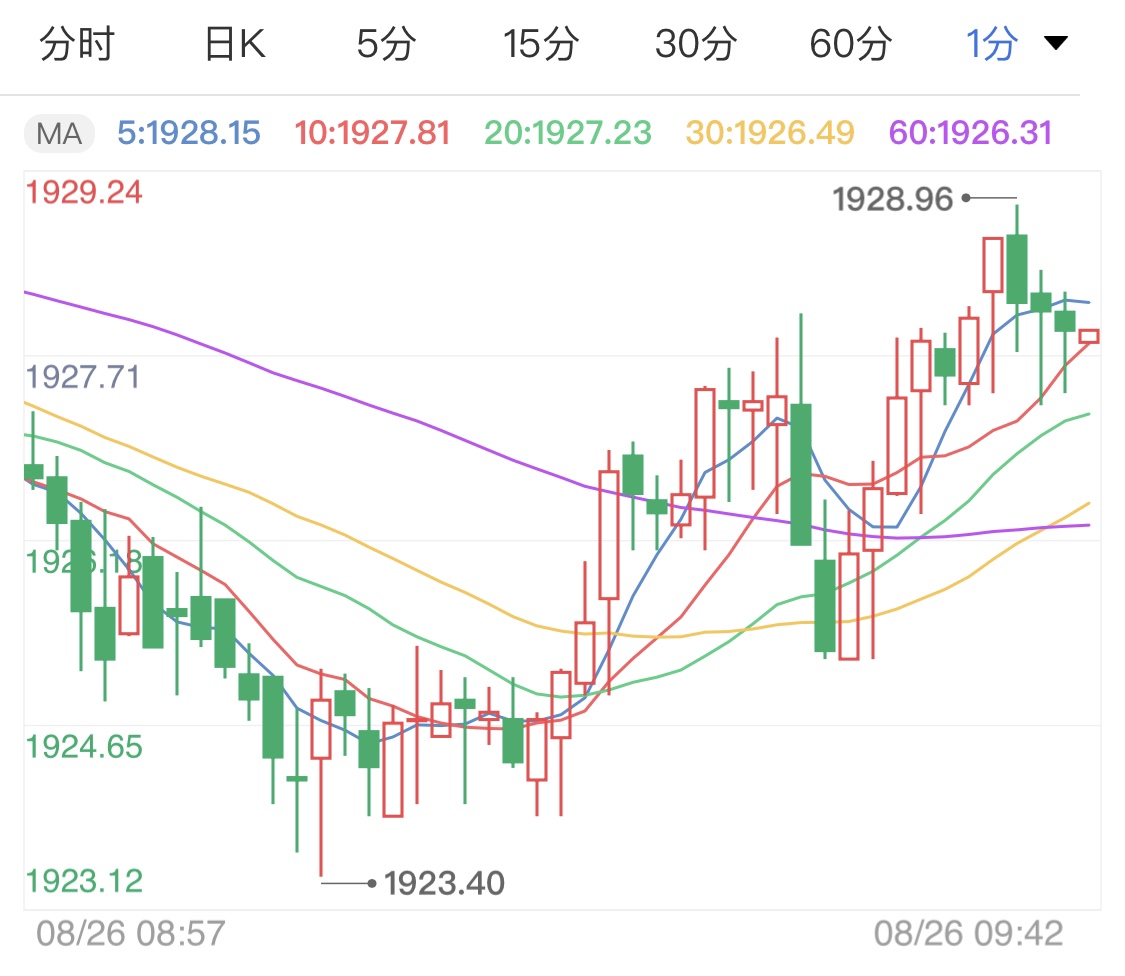Expand the interval dropdown arrow next to 1分
This screenshot has height=976, width=1125.
tap(1055, 43)
